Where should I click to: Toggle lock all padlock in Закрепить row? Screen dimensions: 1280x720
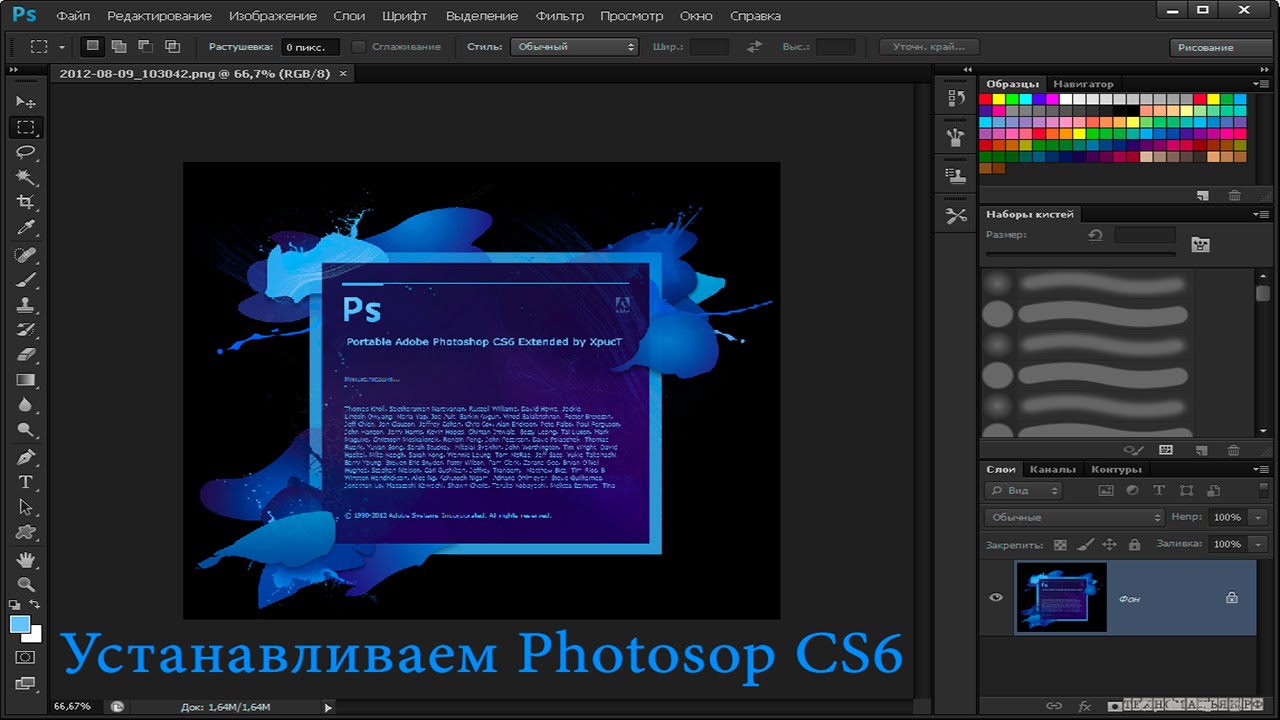coord(1134,545)
